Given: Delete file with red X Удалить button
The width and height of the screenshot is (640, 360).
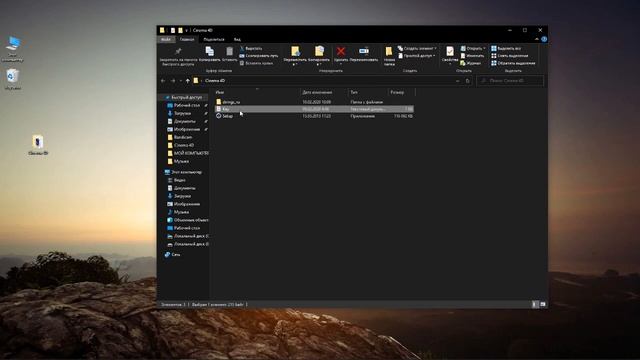Looking at the screenshot, I should [x=341, y=56].
